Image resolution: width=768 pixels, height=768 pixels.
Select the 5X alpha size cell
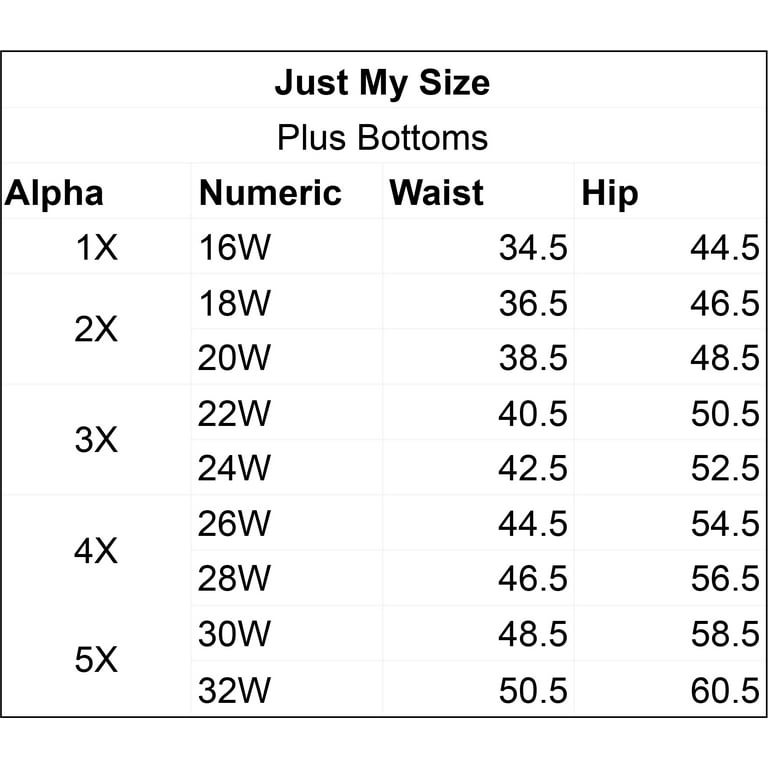96,660
